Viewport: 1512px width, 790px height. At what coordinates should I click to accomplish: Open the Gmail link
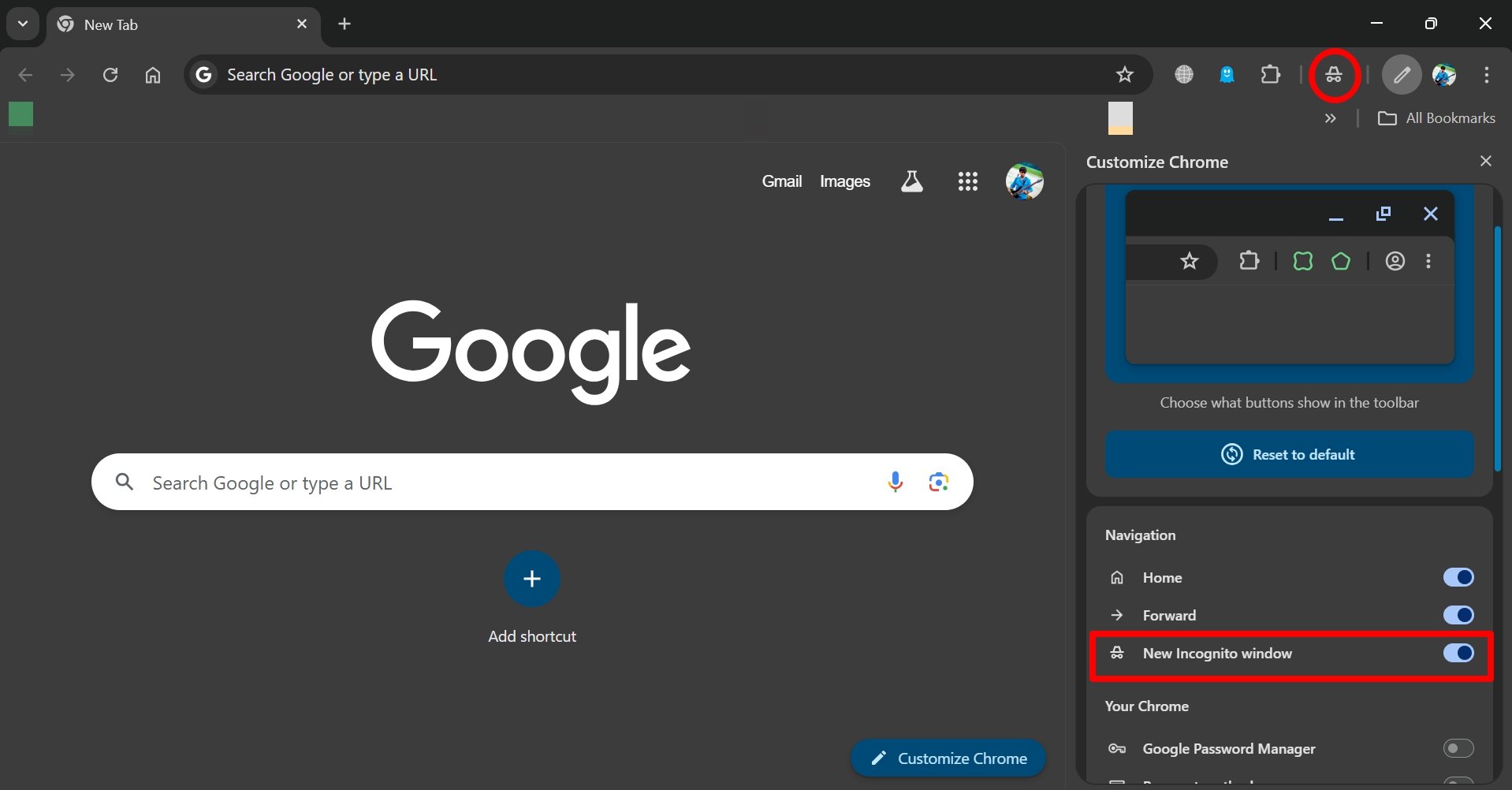tap(781, 181)
